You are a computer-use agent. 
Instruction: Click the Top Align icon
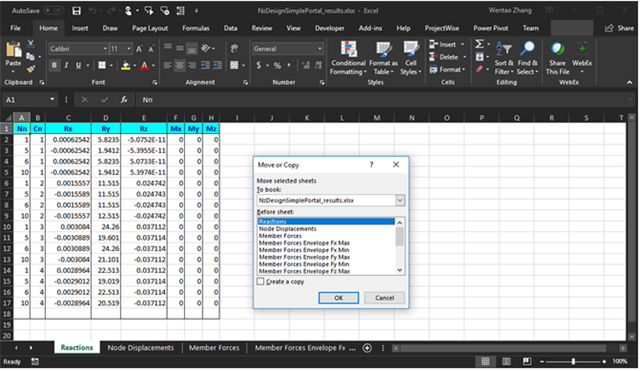tap(167, 48)
